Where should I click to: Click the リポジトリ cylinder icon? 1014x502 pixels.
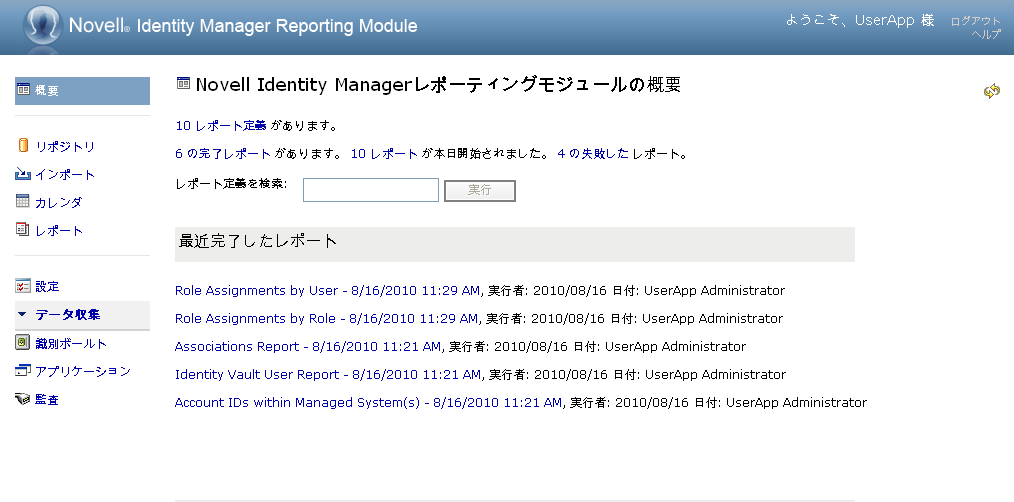pos(23,146)
